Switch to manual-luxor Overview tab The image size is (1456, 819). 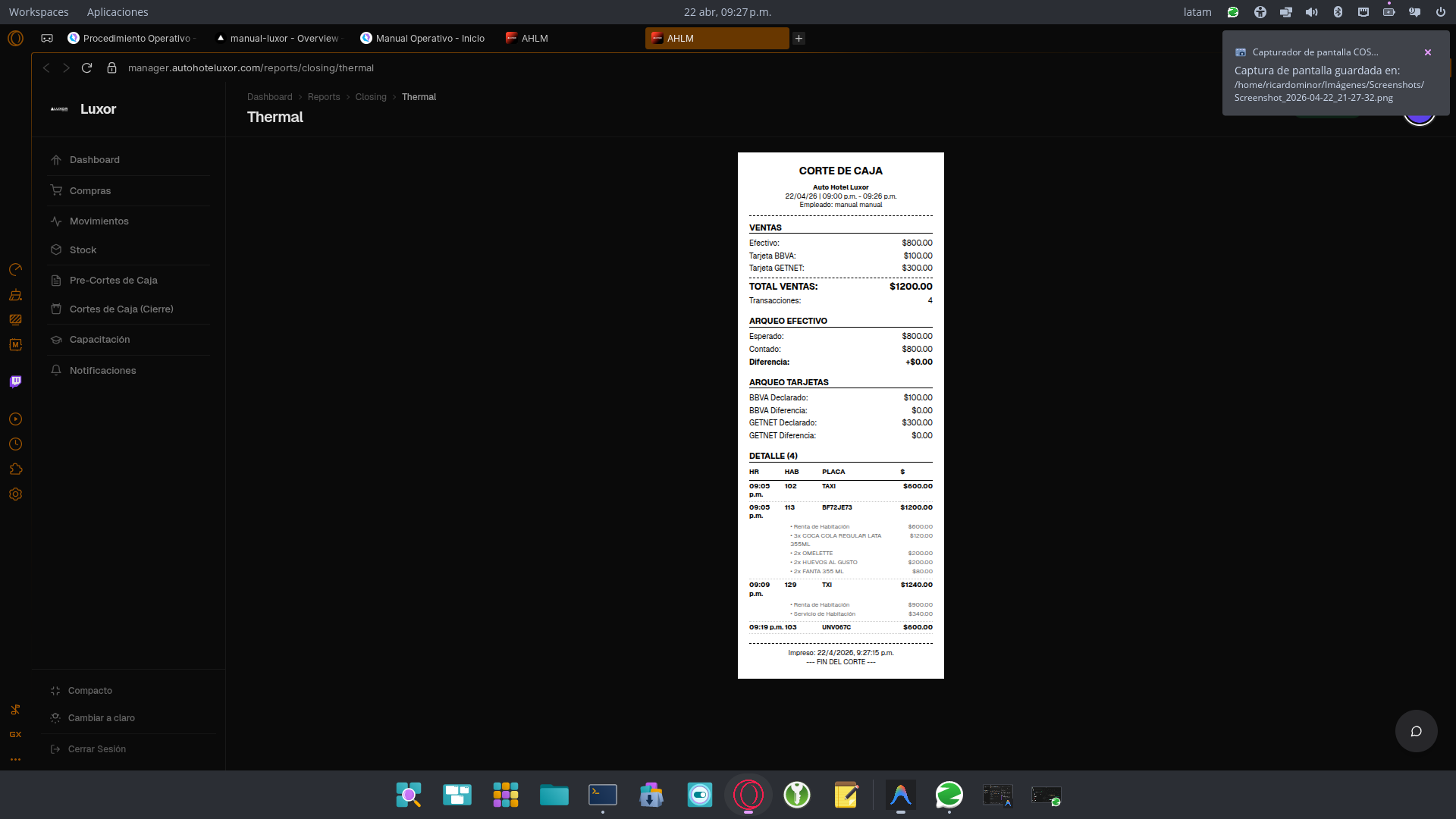pos(278,39)
